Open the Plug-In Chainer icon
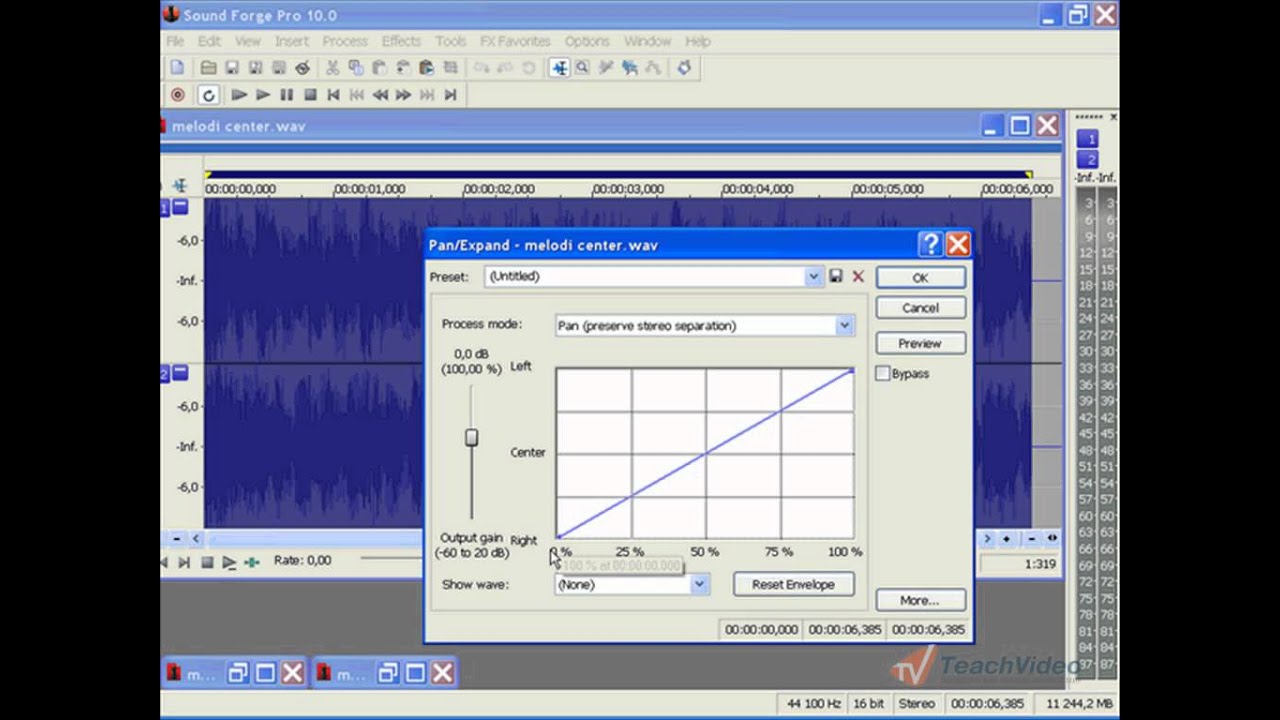Screen dimensions: 1280x720 click(684, 68)
